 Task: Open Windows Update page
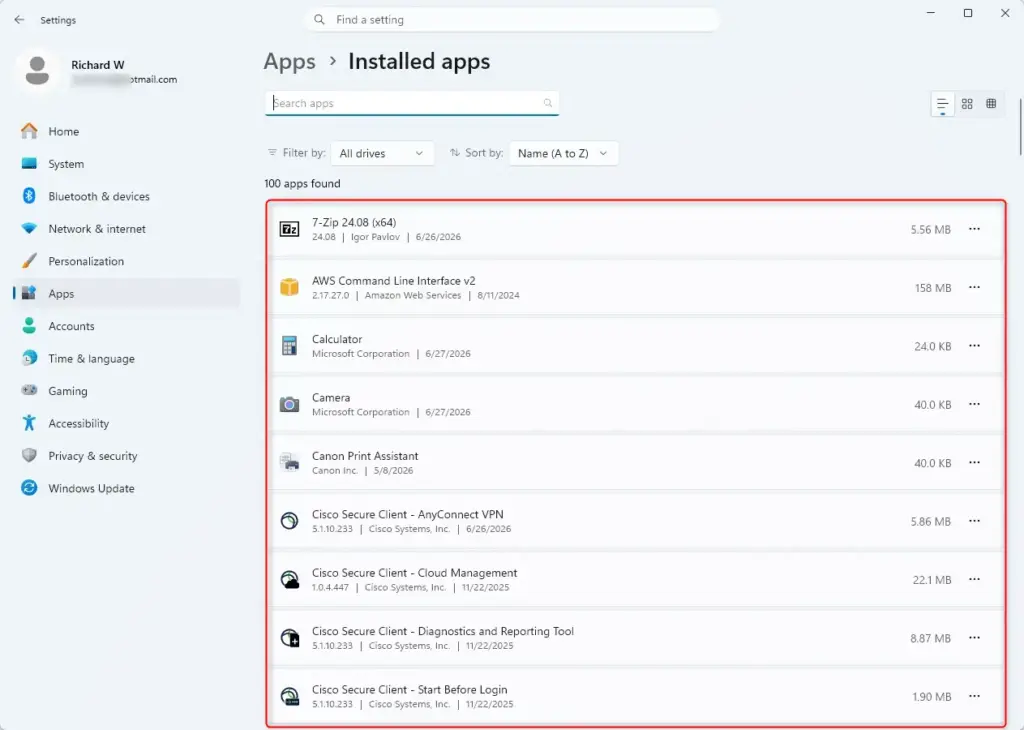[126, 488]
